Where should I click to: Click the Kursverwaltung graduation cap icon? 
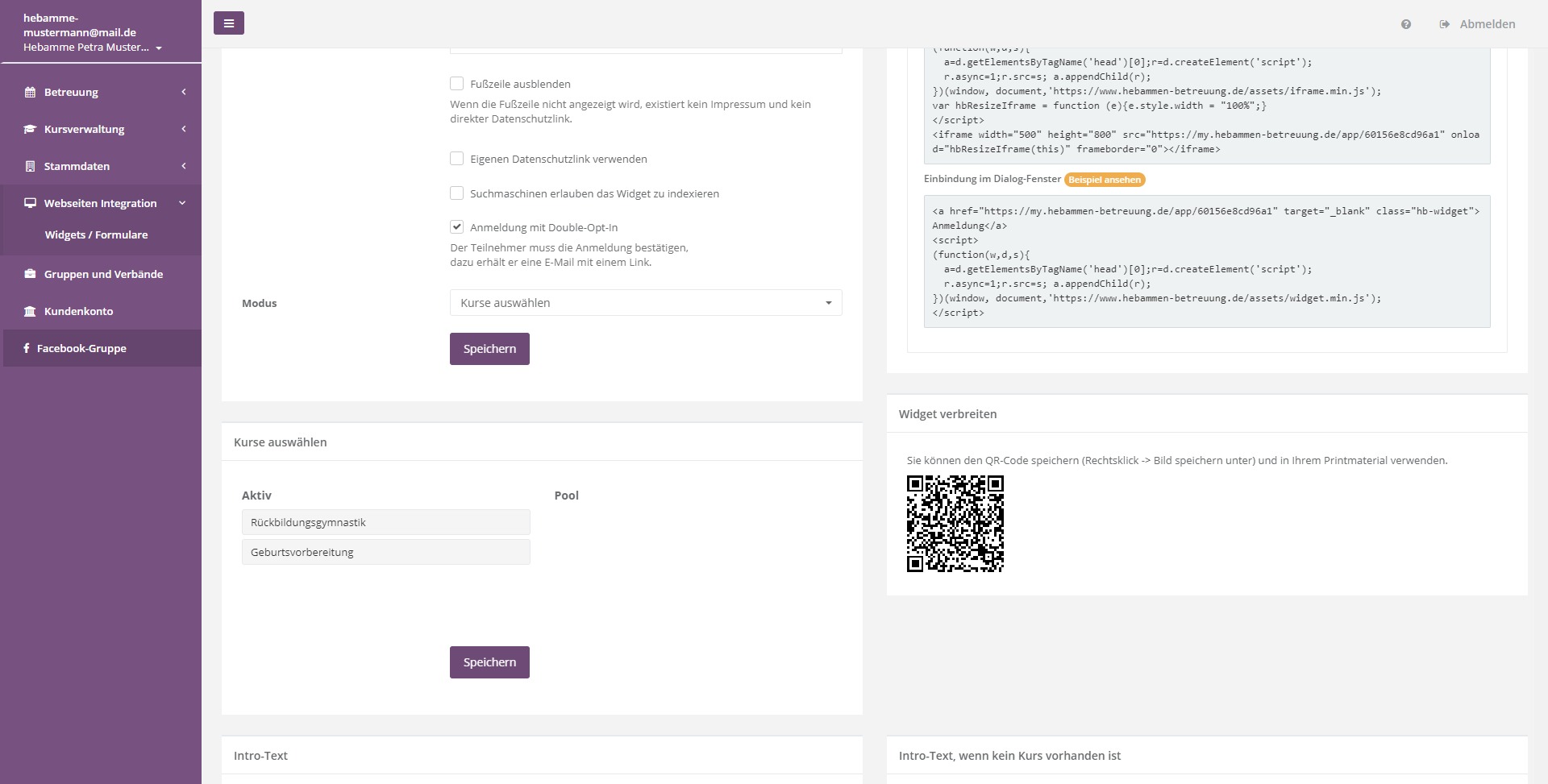[x=30, y=129]
